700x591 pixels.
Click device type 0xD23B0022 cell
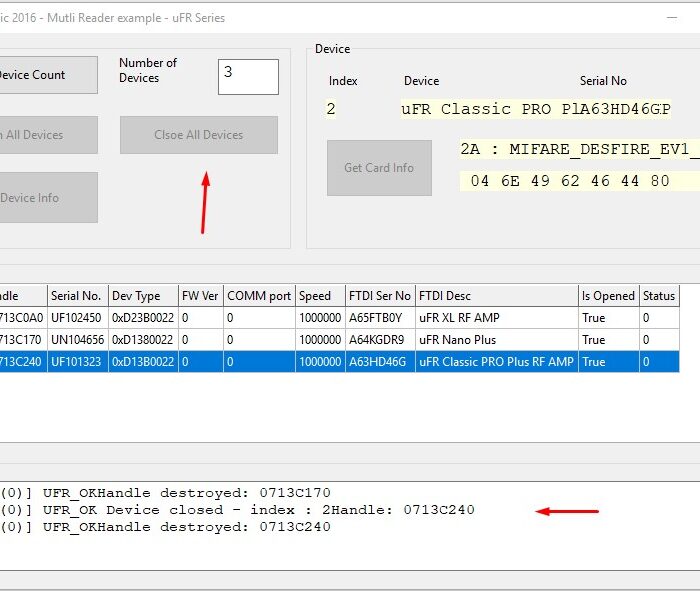click(x=143, y=318)
